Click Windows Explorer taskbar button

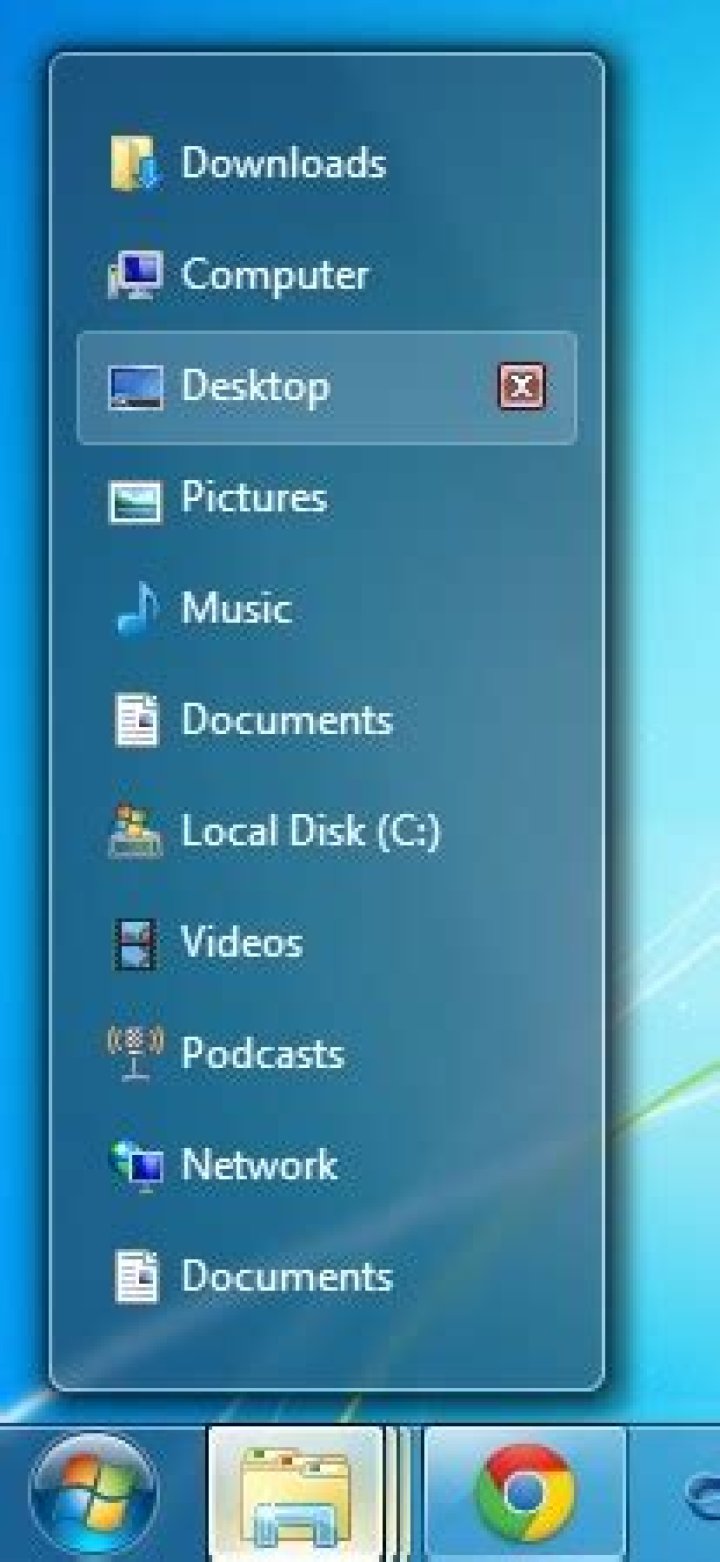(x=295, y=1494)
